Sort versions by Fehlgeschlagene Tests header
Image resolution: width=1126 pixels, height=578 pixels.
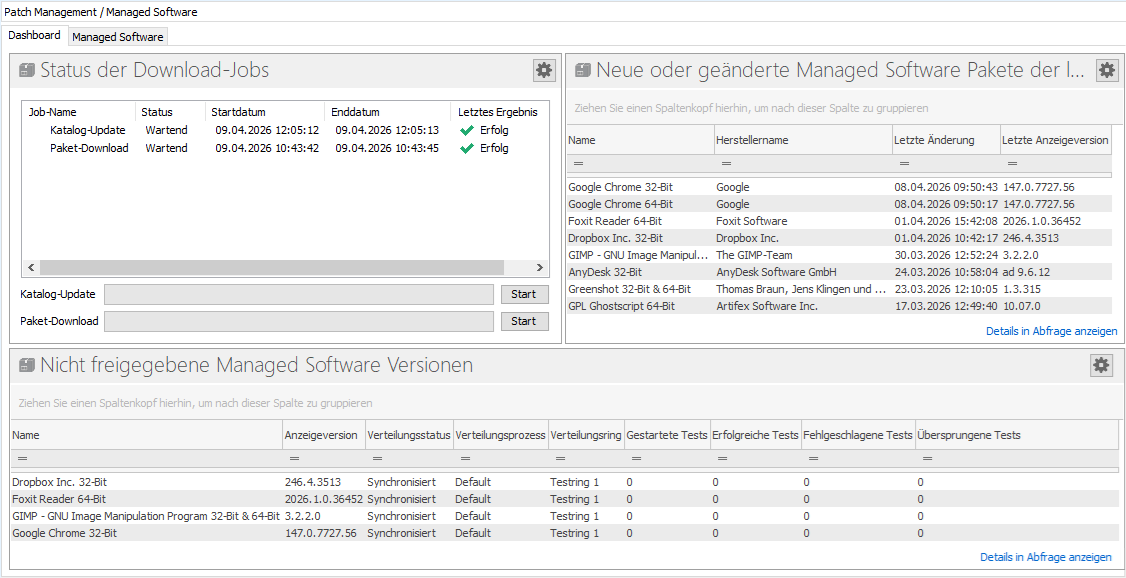click(858, 435)
